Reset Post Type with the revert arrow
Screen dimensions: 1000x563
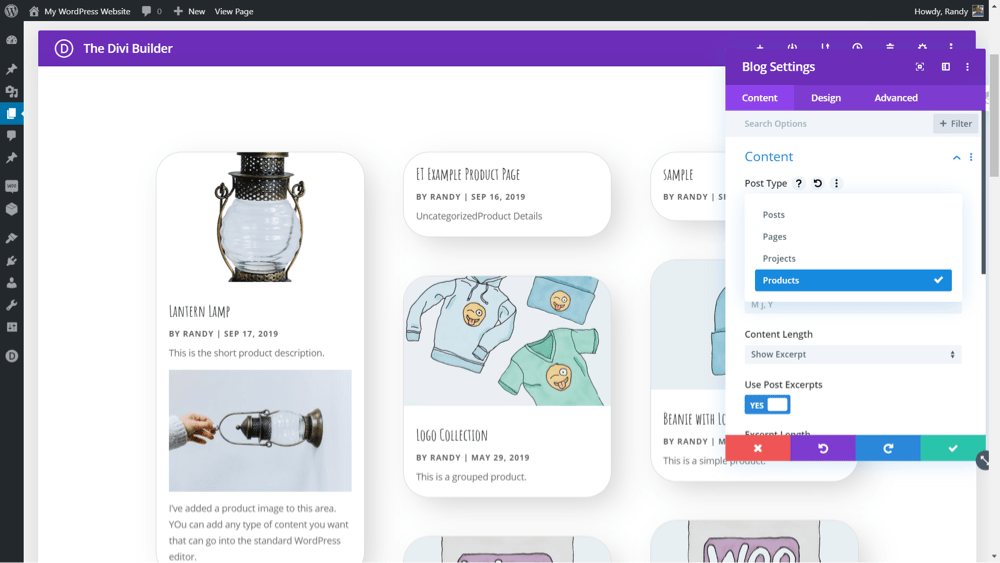818,183
